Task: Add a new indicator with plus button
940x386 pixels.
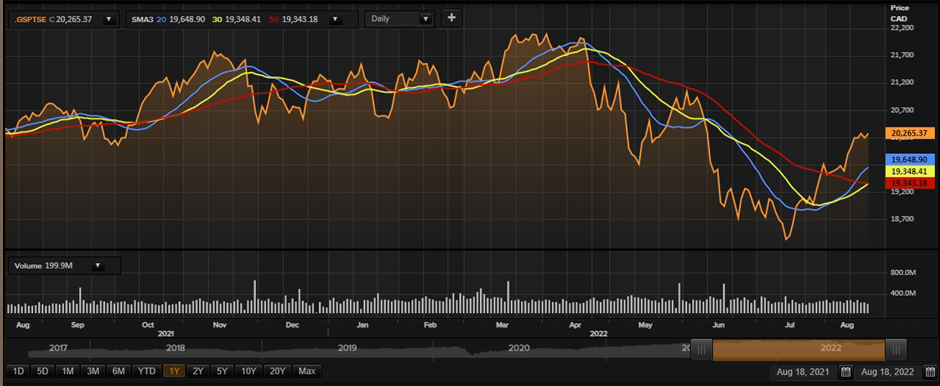Action: coord(451,18)
